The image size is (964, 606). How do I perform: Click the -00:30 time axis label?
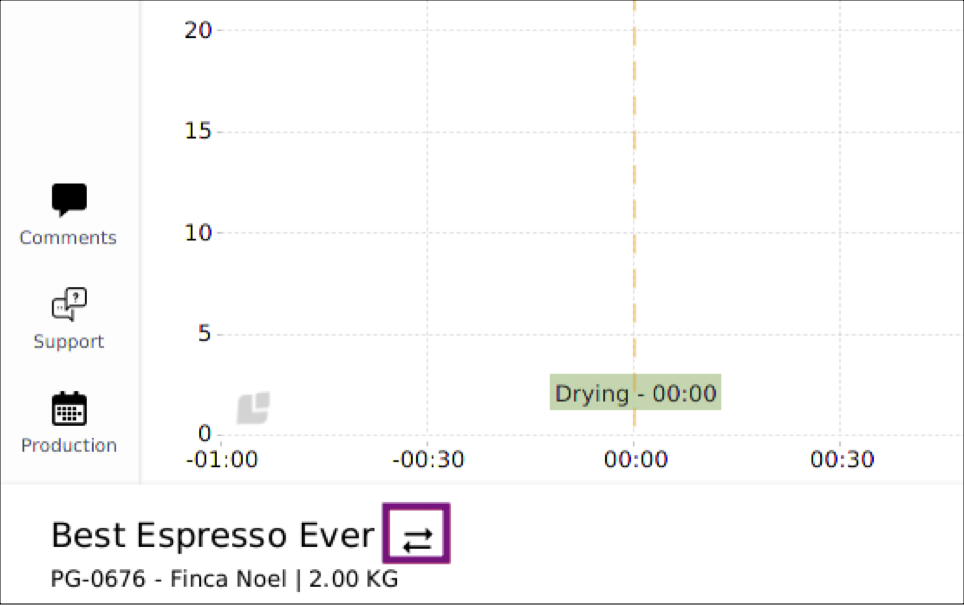click(x=429, y=460)
